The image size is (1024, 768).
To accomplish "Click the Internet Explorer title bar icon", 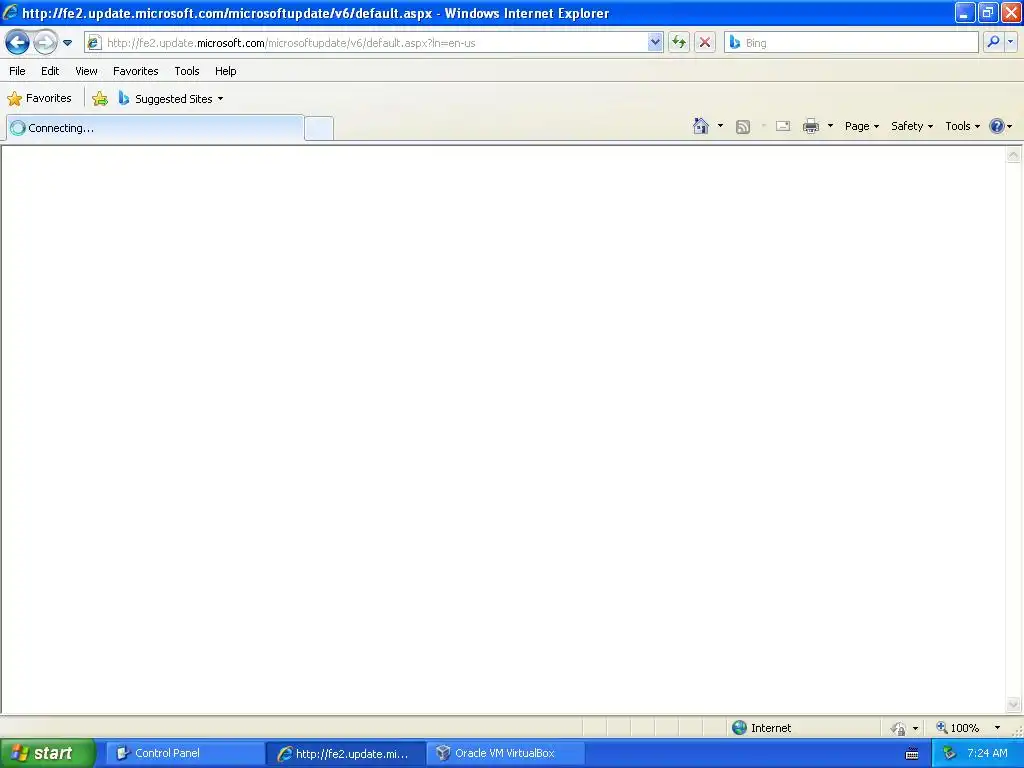I will [x=10, y=12].
